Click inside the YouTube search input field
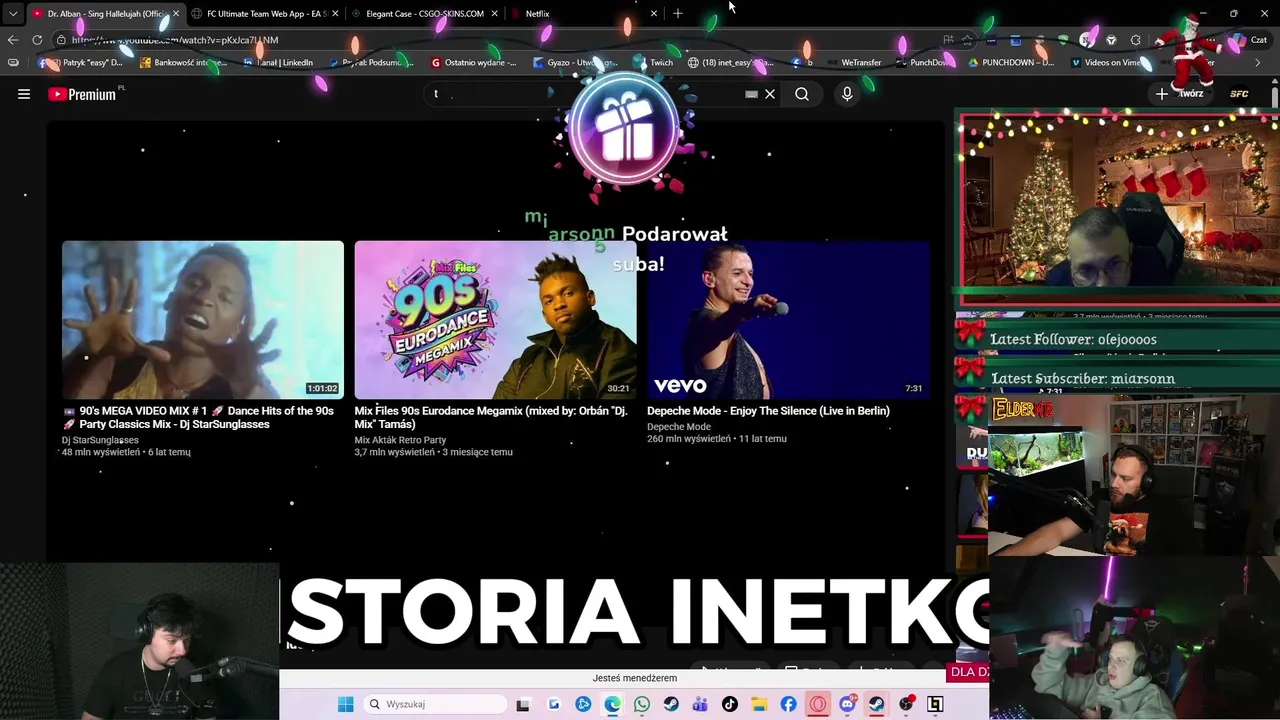Viewport: 1280px width, 720px height. point(585,94)
